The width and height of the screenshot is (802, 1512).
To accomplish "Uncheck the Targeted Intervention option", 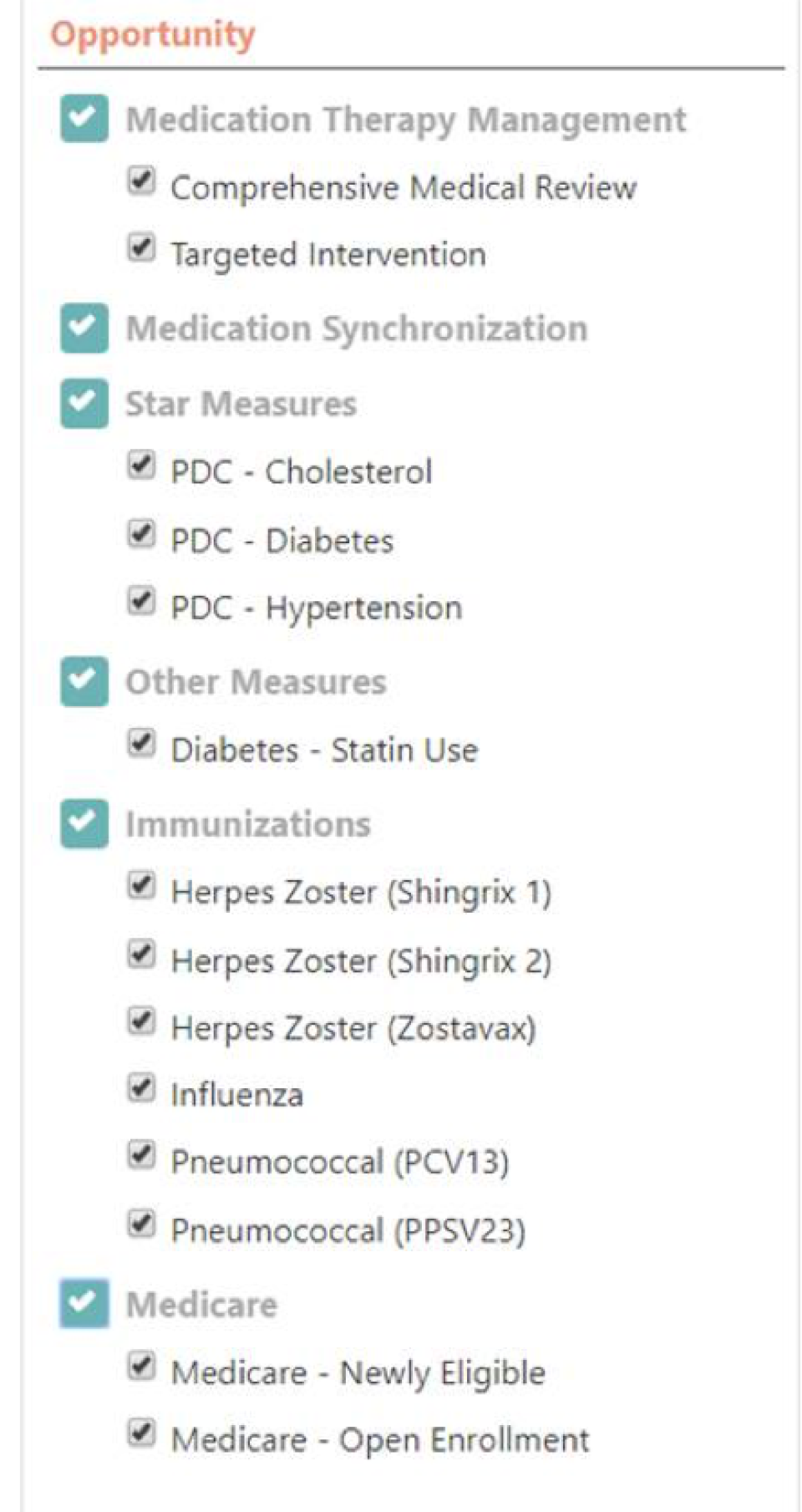I will 141,248.
